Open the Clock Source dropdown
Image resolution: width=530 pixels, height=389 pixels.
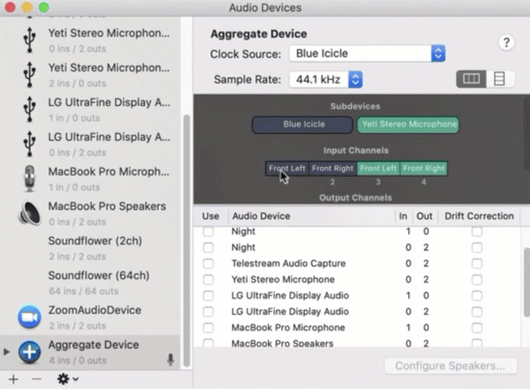[367, 53]
